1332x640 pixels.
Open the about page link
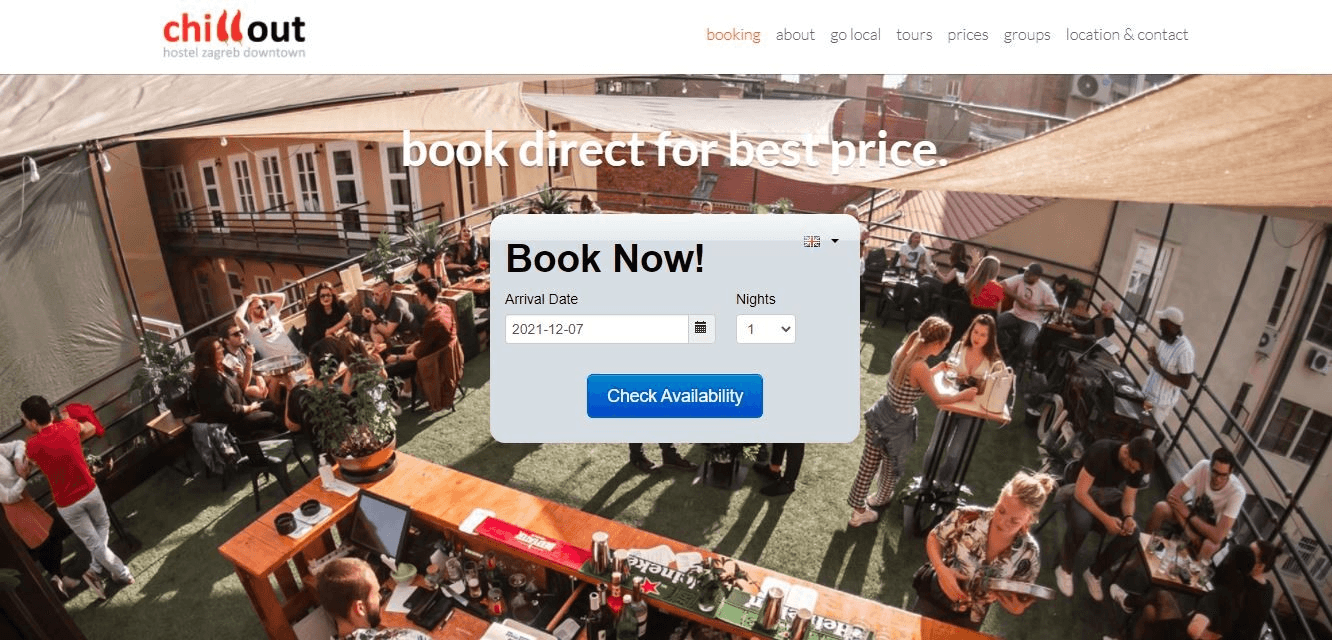[x=795, y=35]
